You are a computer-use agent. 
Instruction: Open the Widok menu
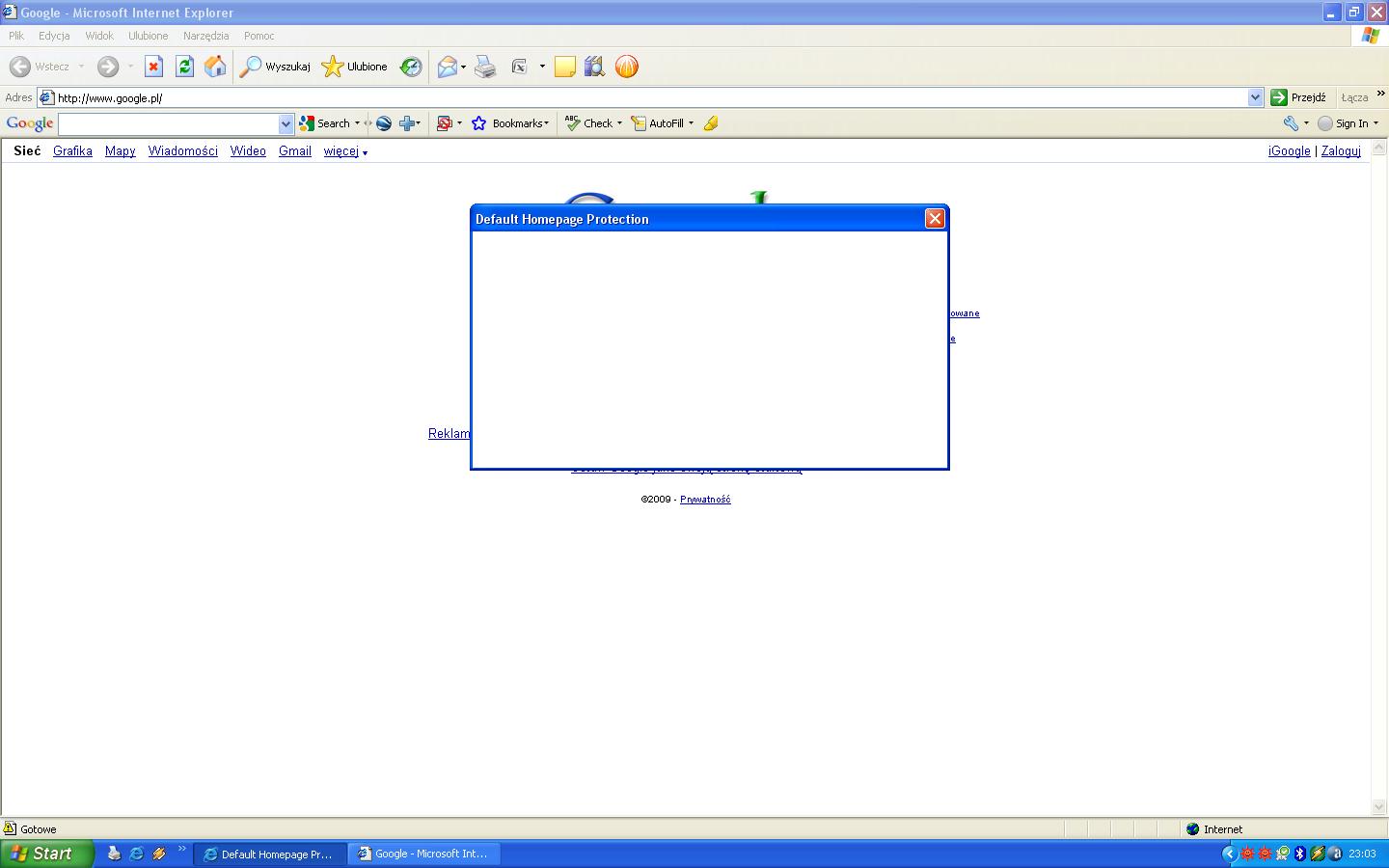[x=99, y=36]
